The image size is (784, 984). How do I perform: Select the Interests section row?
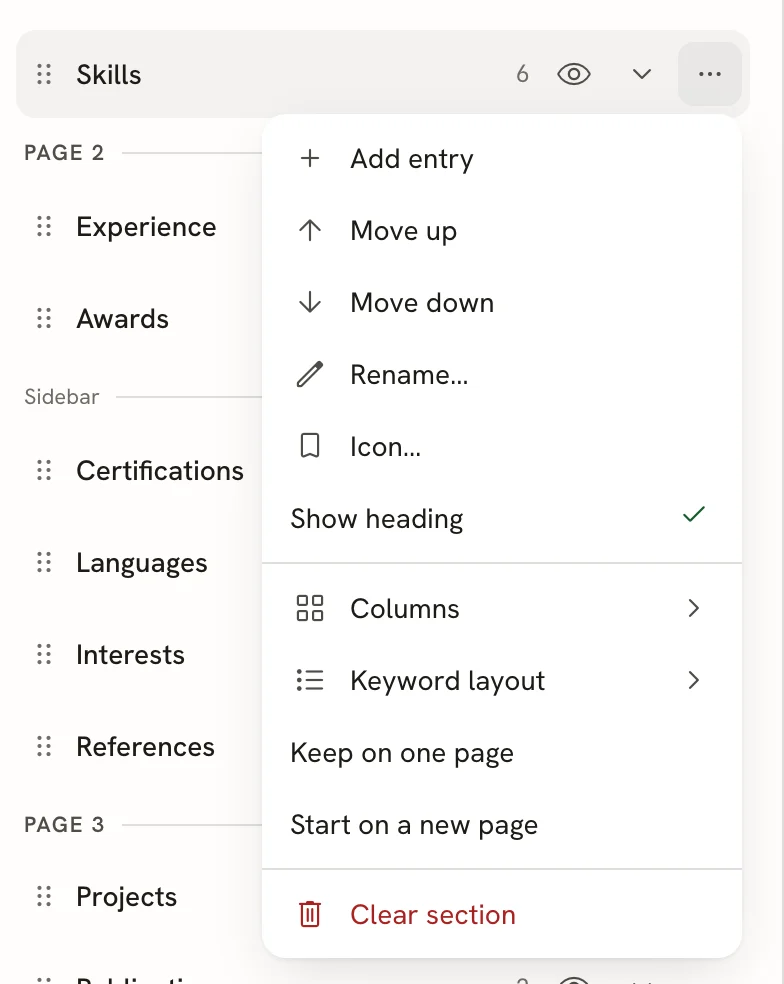(139, 654)
